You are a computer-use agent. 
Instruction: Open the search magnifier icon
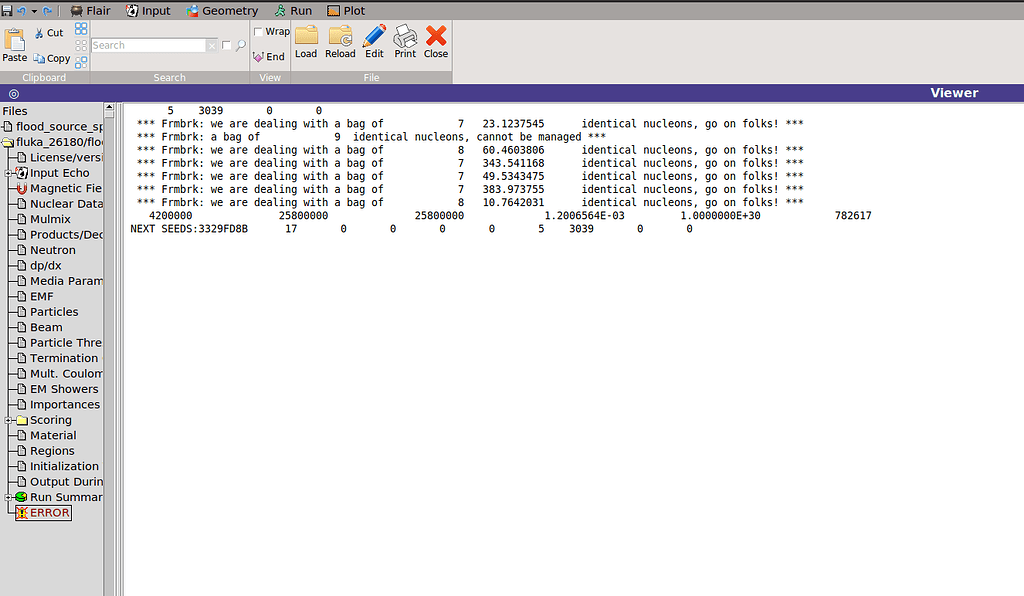coord(242,45)
